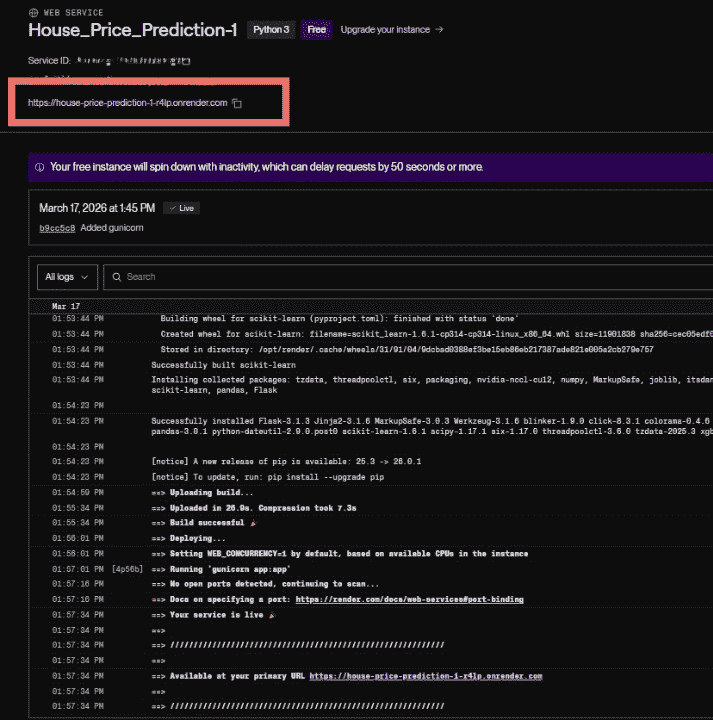The image size is (713, 720).
Task: Open the render.com port-binding docs link
Action: pos(410,600)
